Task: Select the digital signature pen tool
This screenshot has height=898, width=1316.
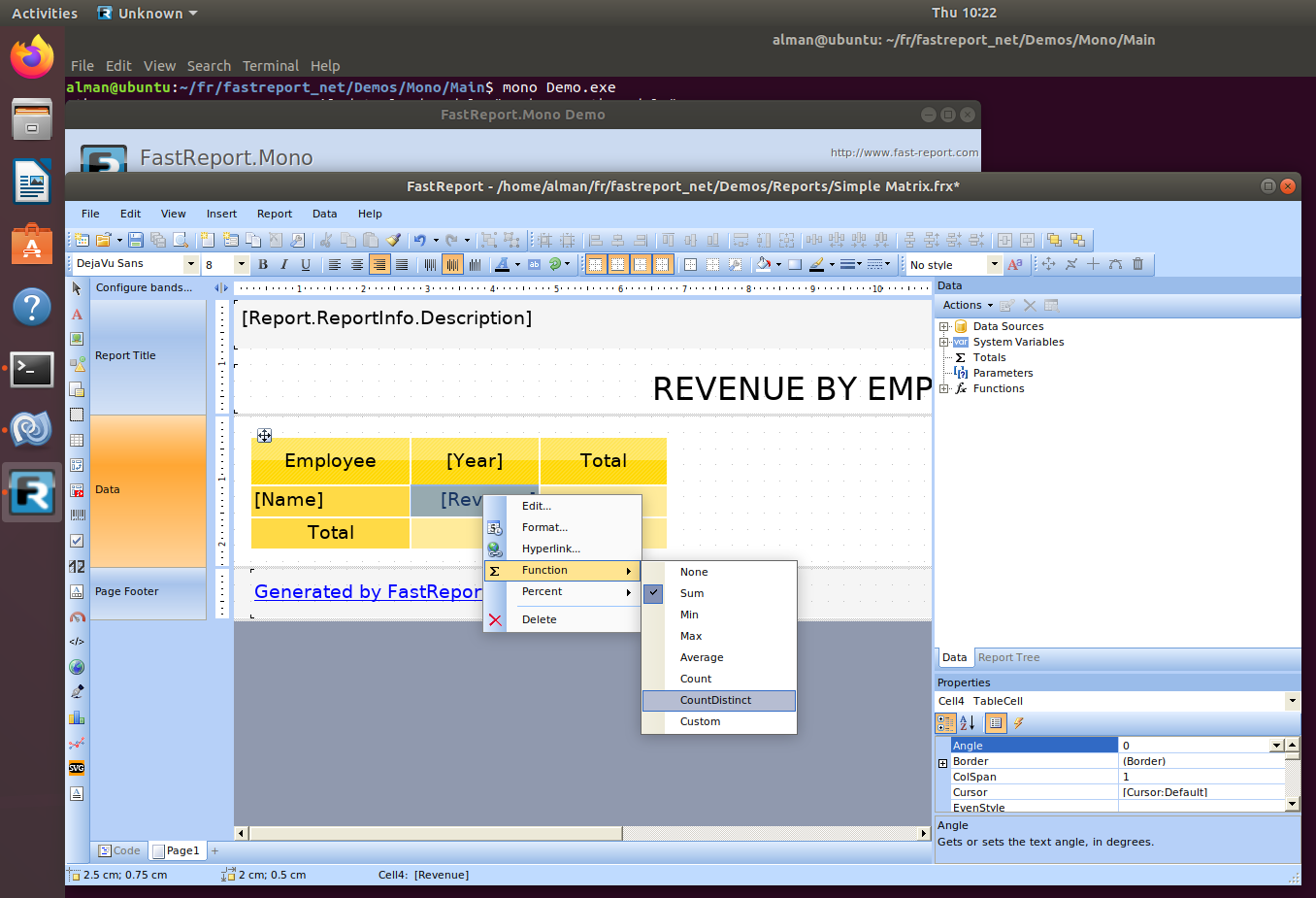Action: pyautogui.click(x=77, y=692)
